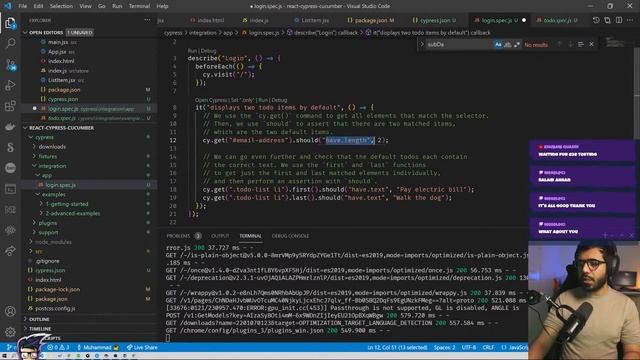The height and width of the screenshot is (360, 640).
Task: Go to next find match arrow
Action: click(570, 44)
